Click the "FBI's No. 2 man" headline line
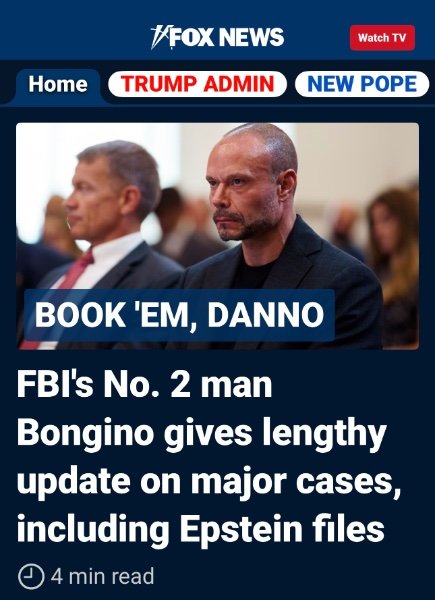 point(144,385)
